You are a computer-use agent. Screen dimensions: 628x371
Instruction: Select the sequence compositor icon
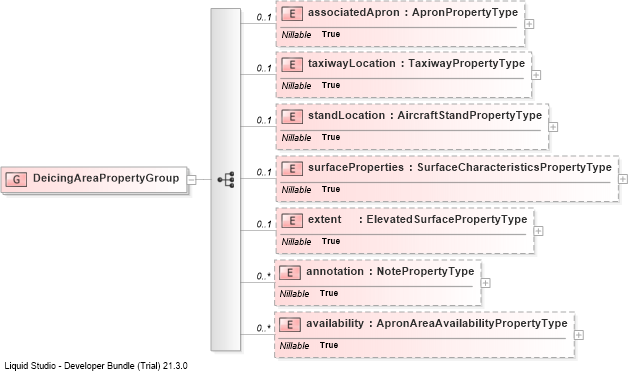click(x=226, y=180)
